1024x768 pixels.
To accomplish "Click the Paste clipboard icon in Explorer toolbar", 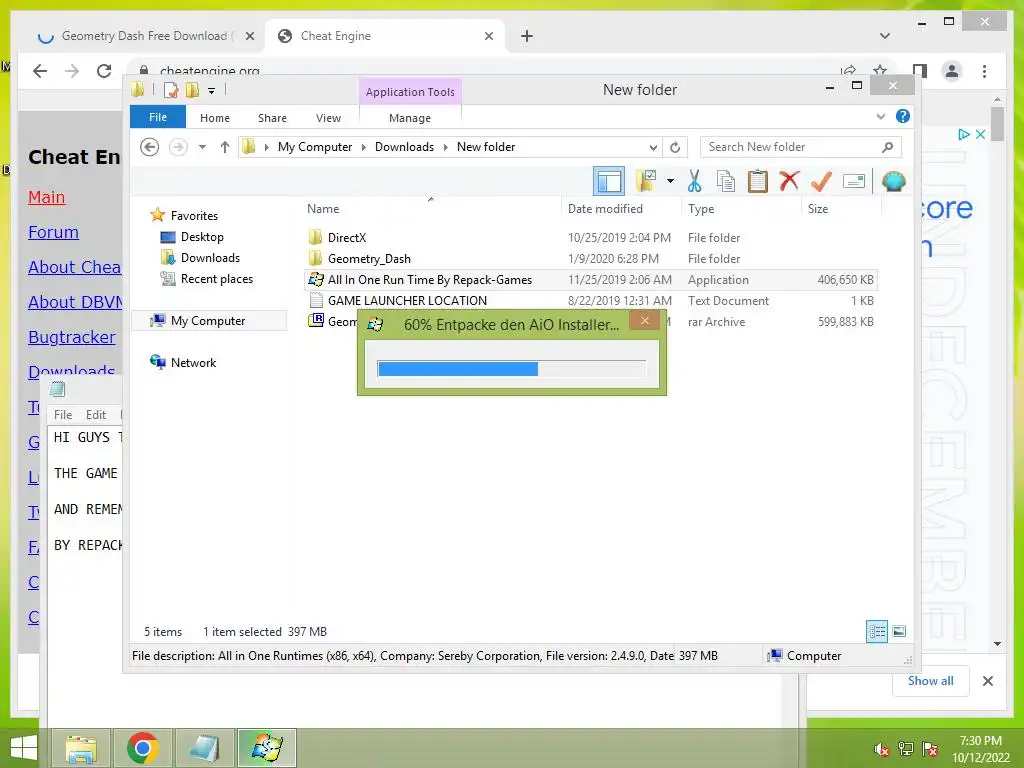I will point(758,182).
